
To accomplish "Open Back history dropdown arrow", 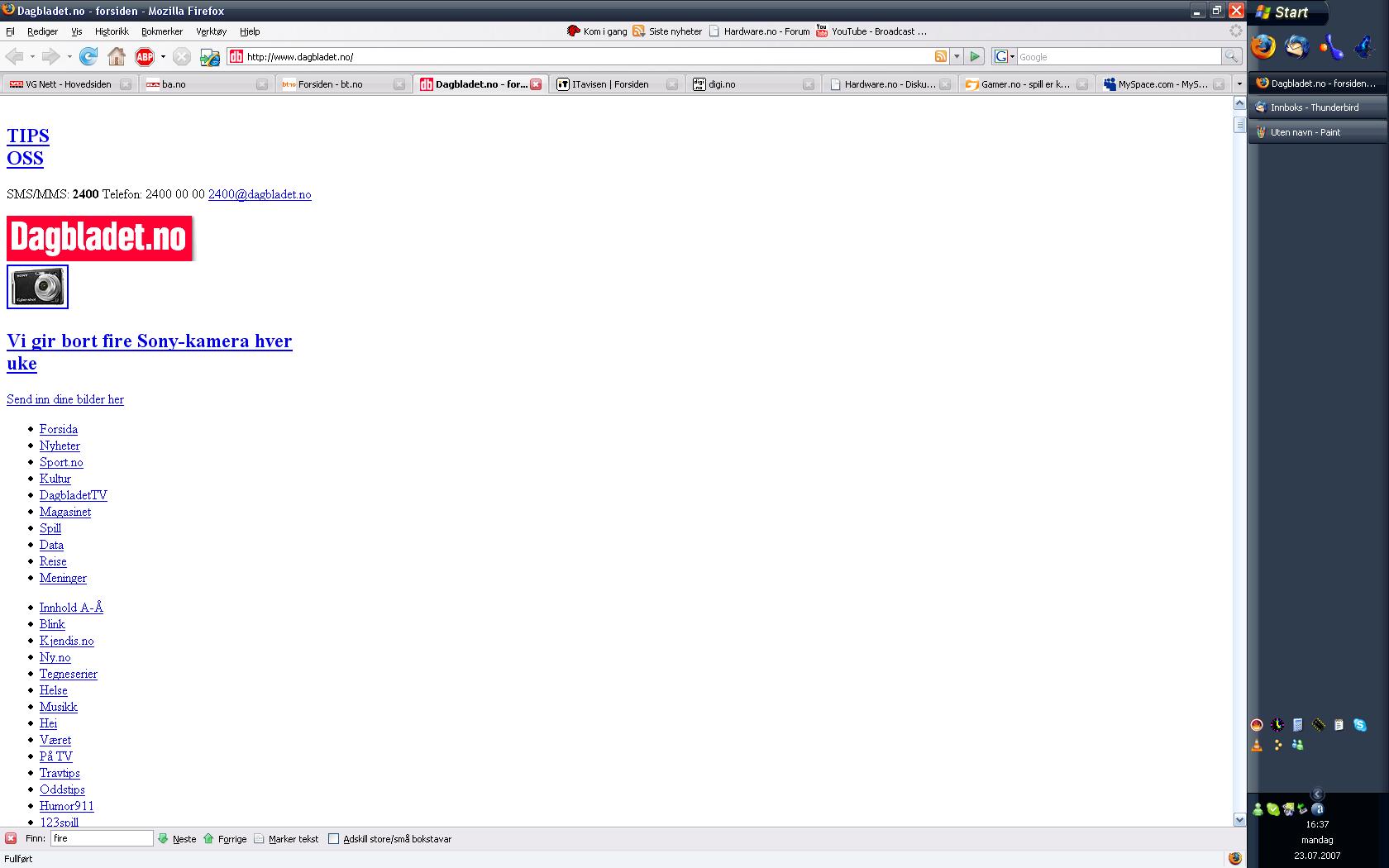I will coord(32,57).
